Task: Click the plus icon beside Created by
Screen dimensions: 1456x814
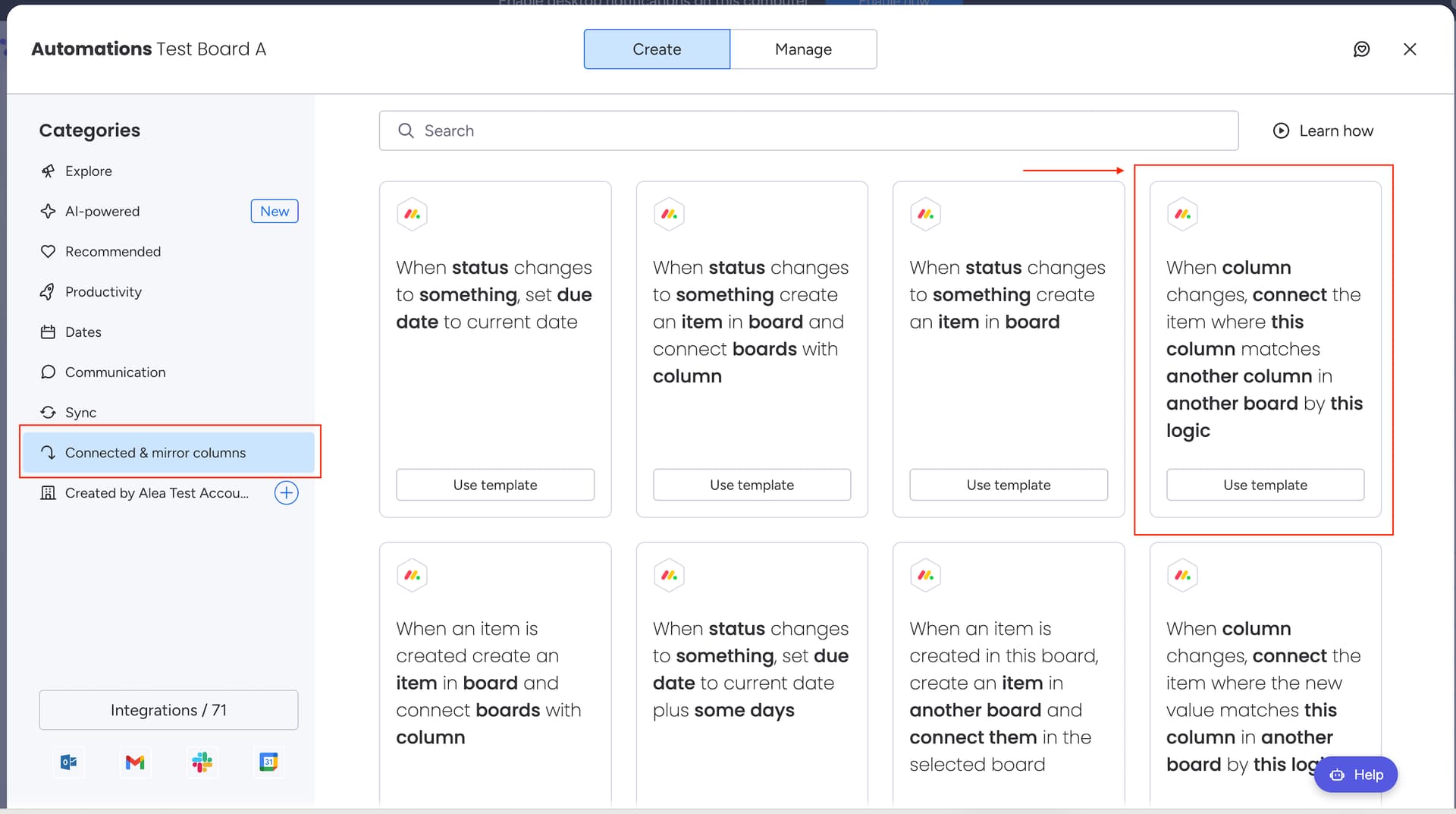Action: (286, 493)
